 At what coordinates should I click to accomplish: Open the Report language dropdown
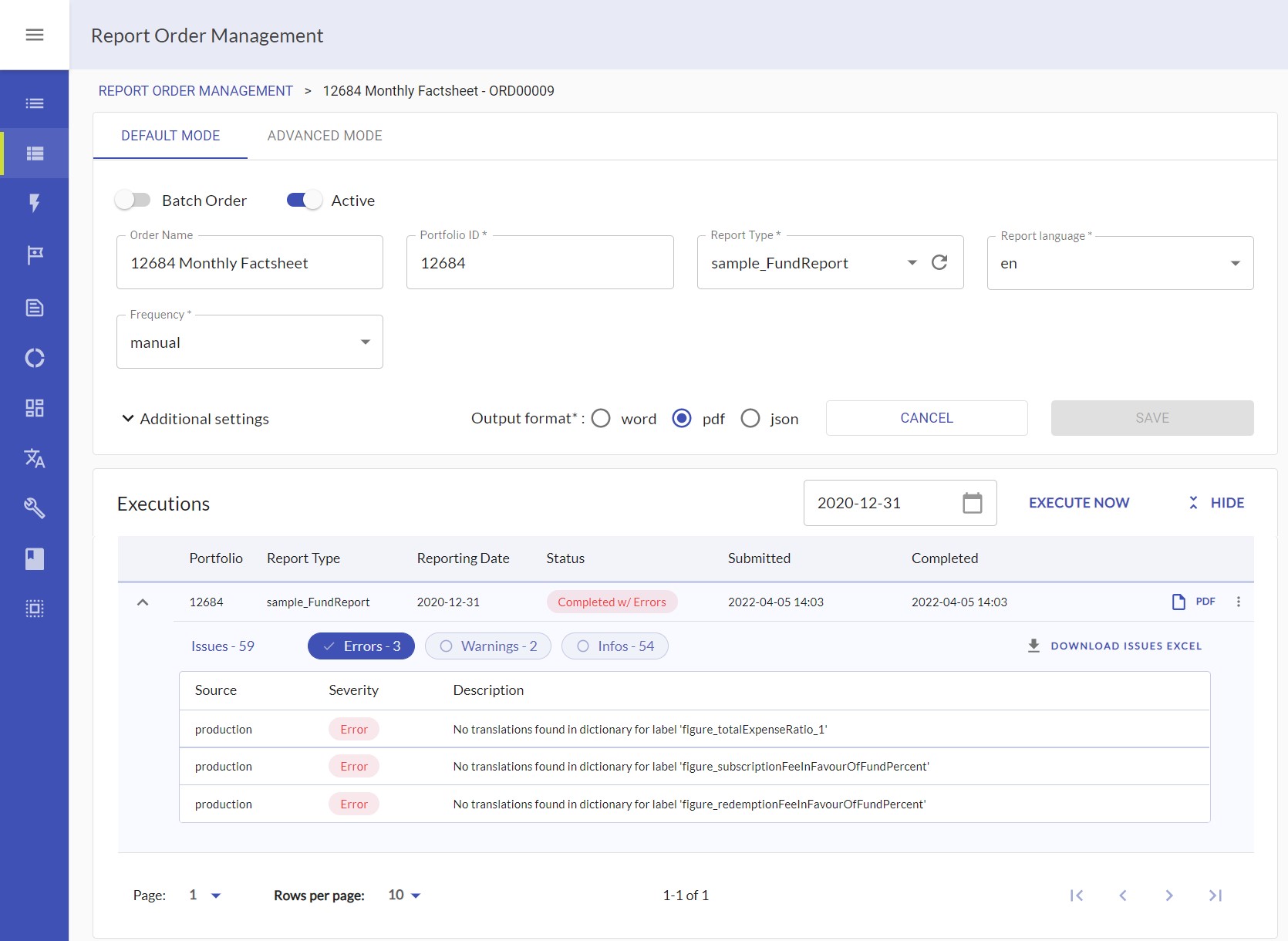[1119, 264]
